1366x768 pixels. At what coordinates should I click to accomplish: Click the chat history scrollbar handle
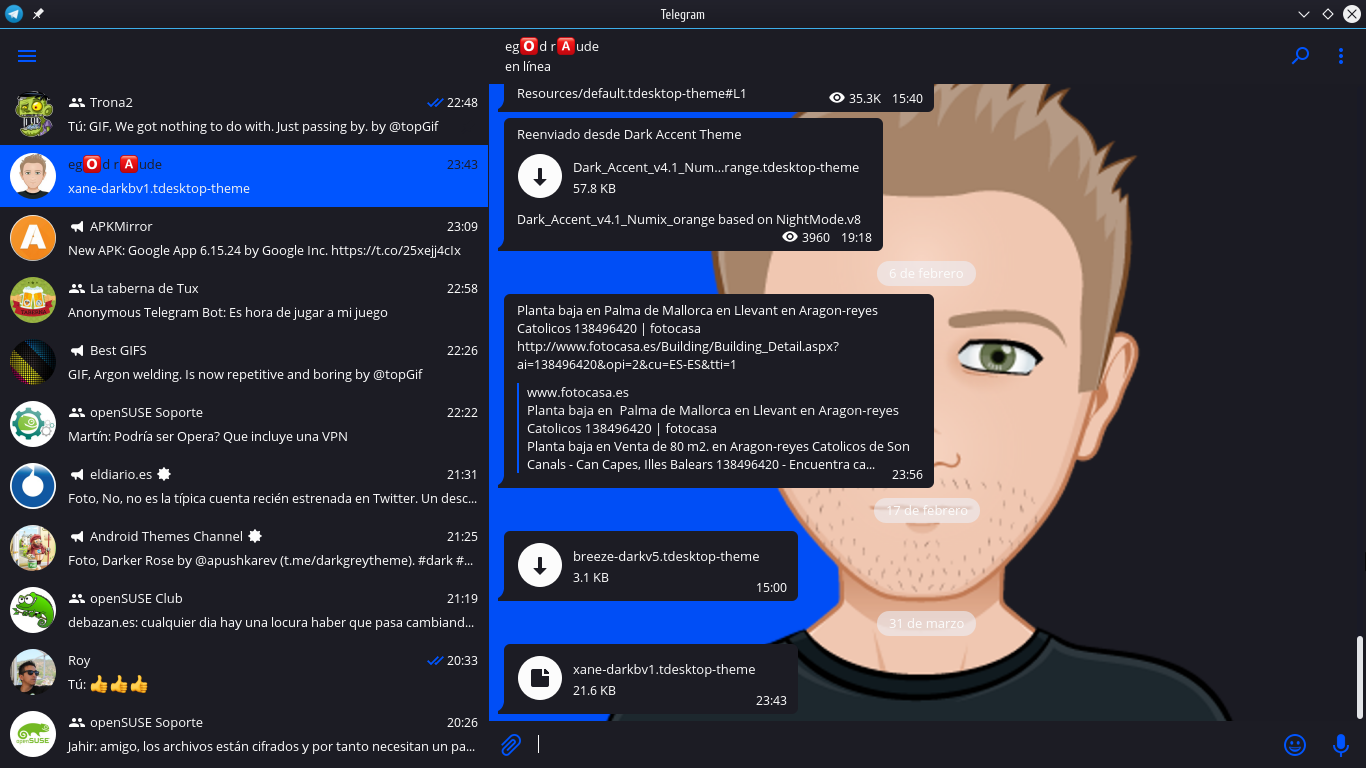click(1359, 677)
